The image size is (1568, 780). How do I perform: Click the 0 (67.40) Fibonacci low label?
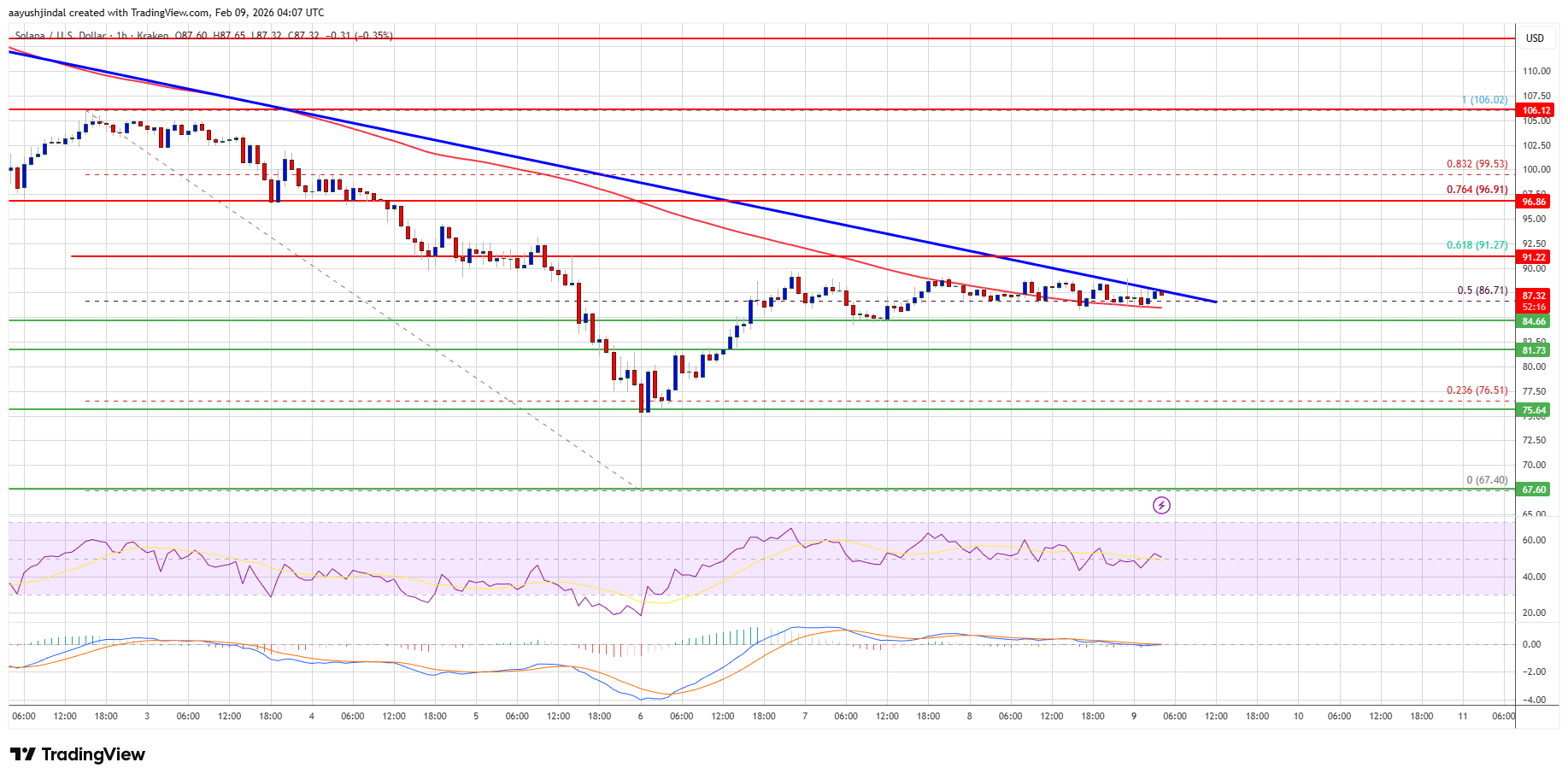(1487, 480)
